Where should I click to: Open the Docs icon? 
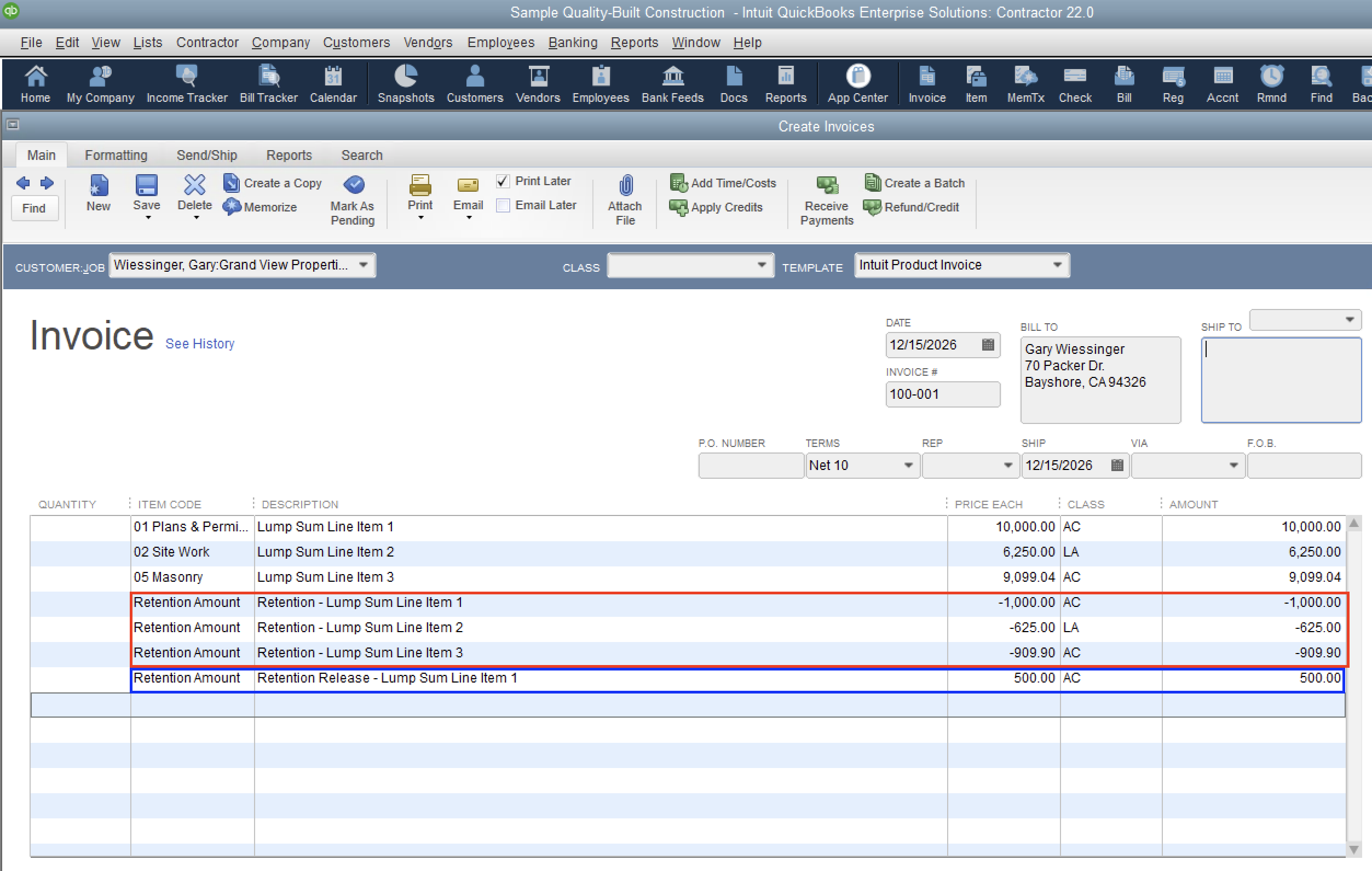(733, 84)
